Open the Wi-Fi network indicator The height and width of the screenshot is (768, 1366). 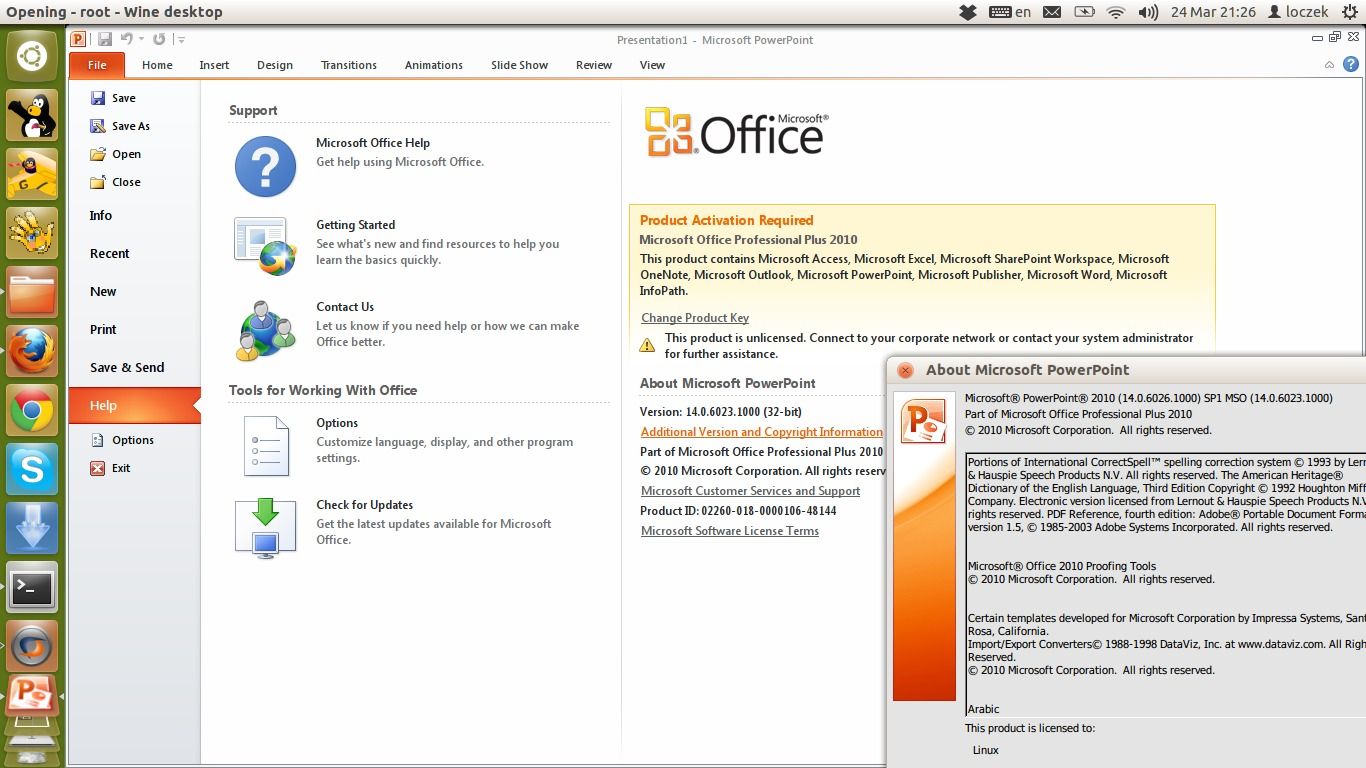(x=1116, y=12)
